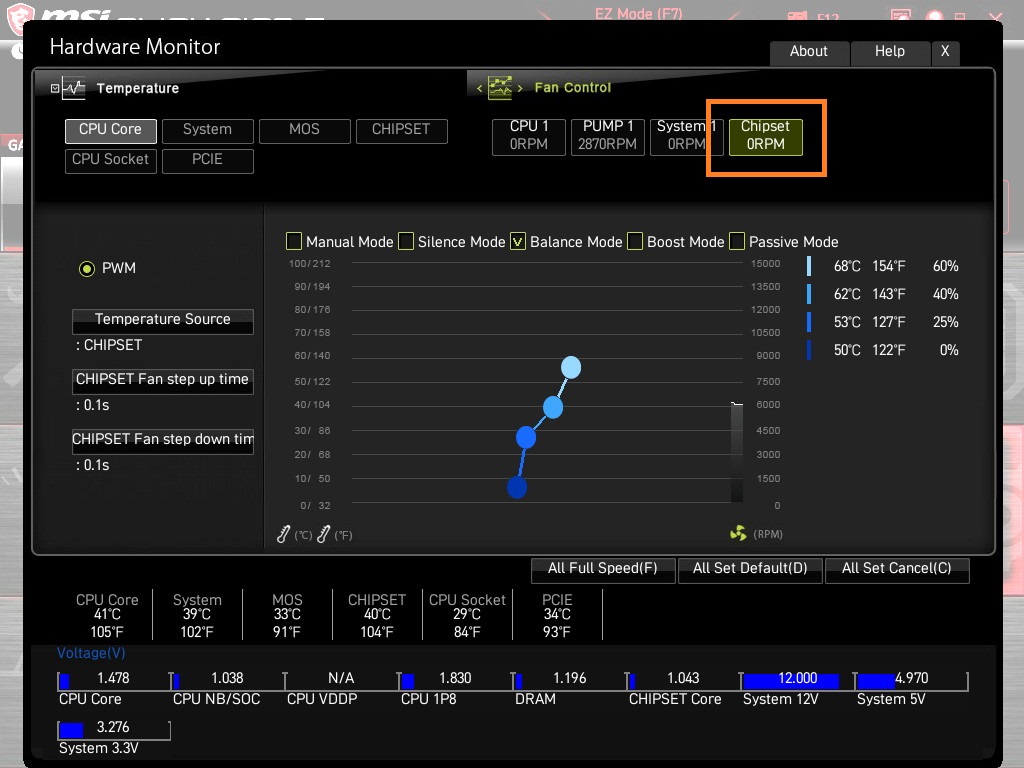1024x768 pixels.
Task: Click the blue swatch for 53°C
Action: (x=809, y=322)
